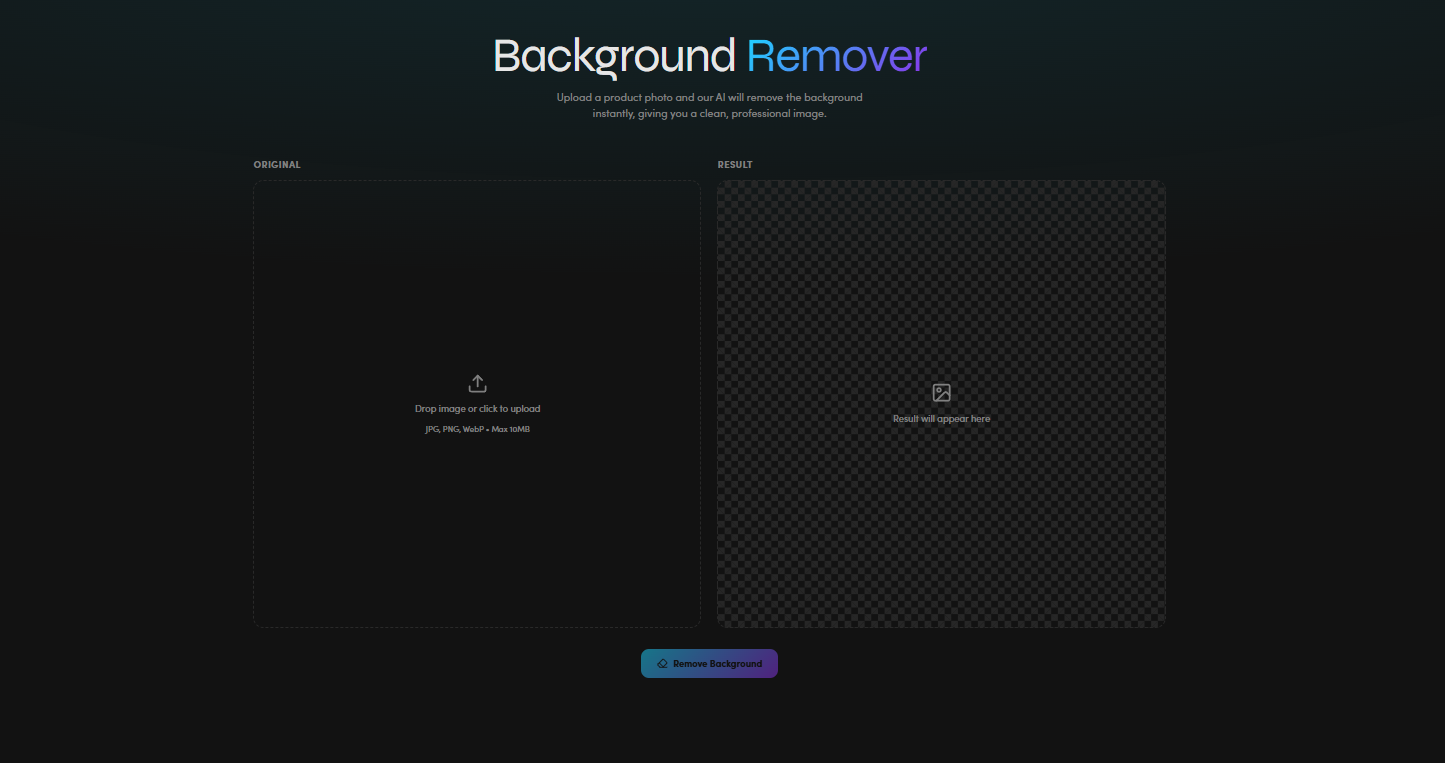Click the eraser icon on Remove Background
Screen dimensions: 1445x763
point(662,664)
